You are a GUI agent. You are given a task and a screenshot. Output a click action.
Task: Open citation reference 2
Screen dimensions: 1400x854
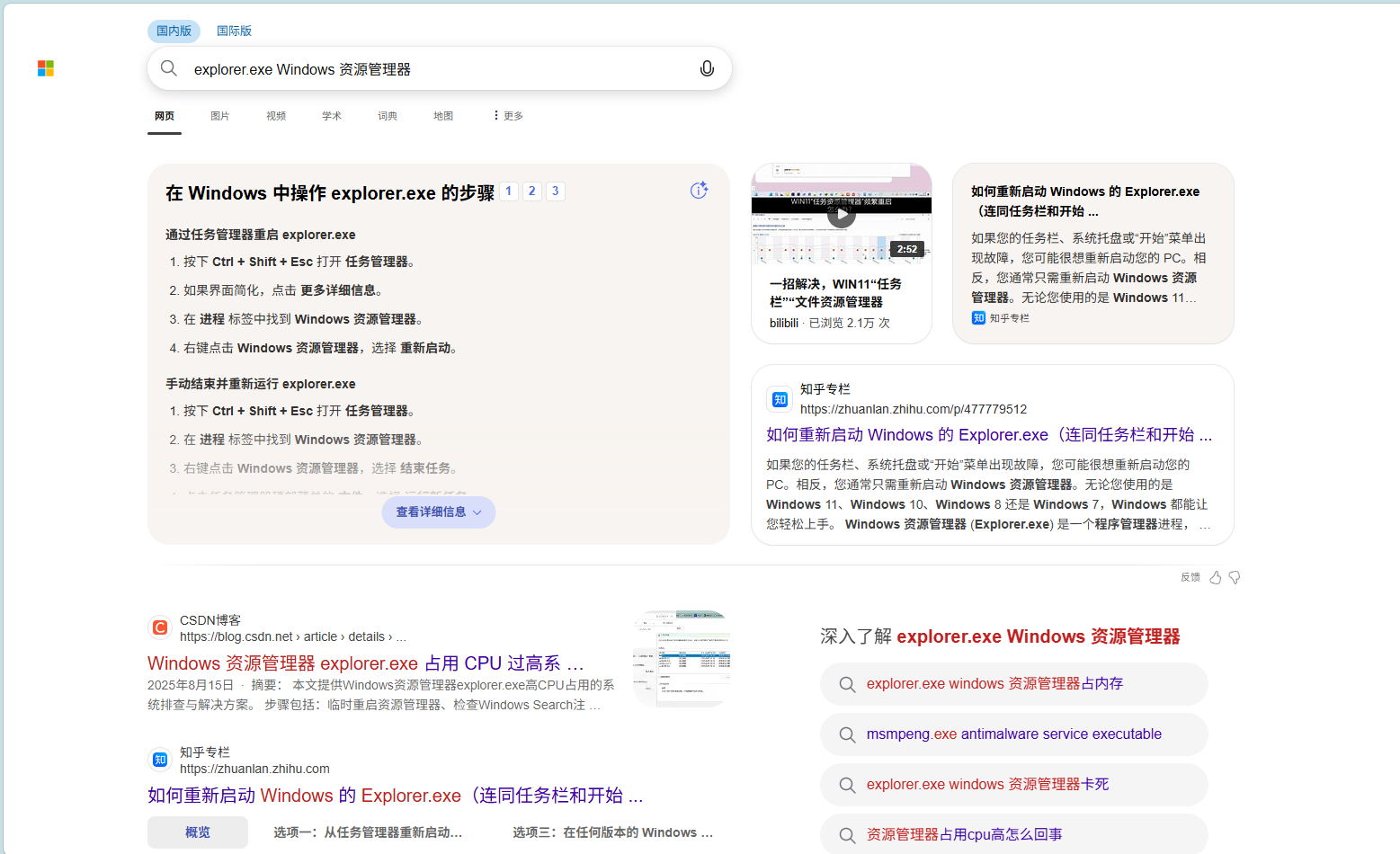(x=532, y=191)
